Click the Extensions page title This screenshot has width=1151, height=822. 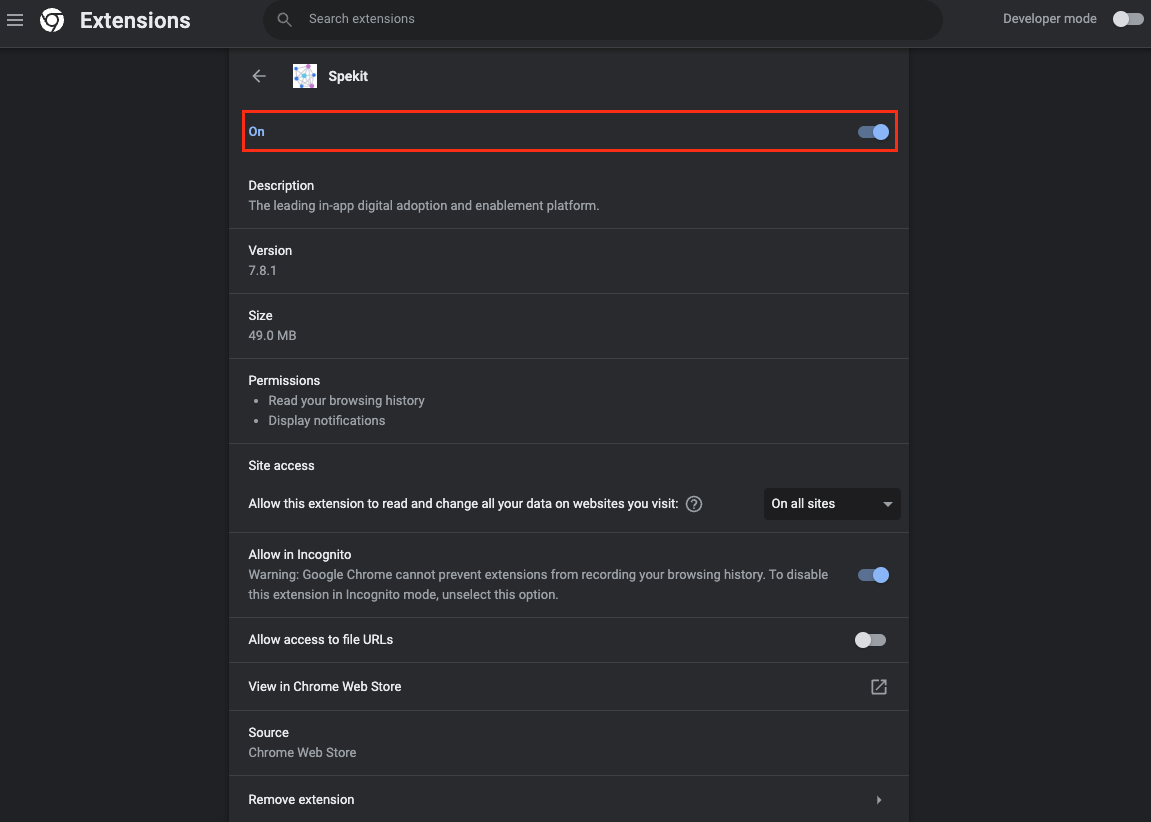coord(135,20)
